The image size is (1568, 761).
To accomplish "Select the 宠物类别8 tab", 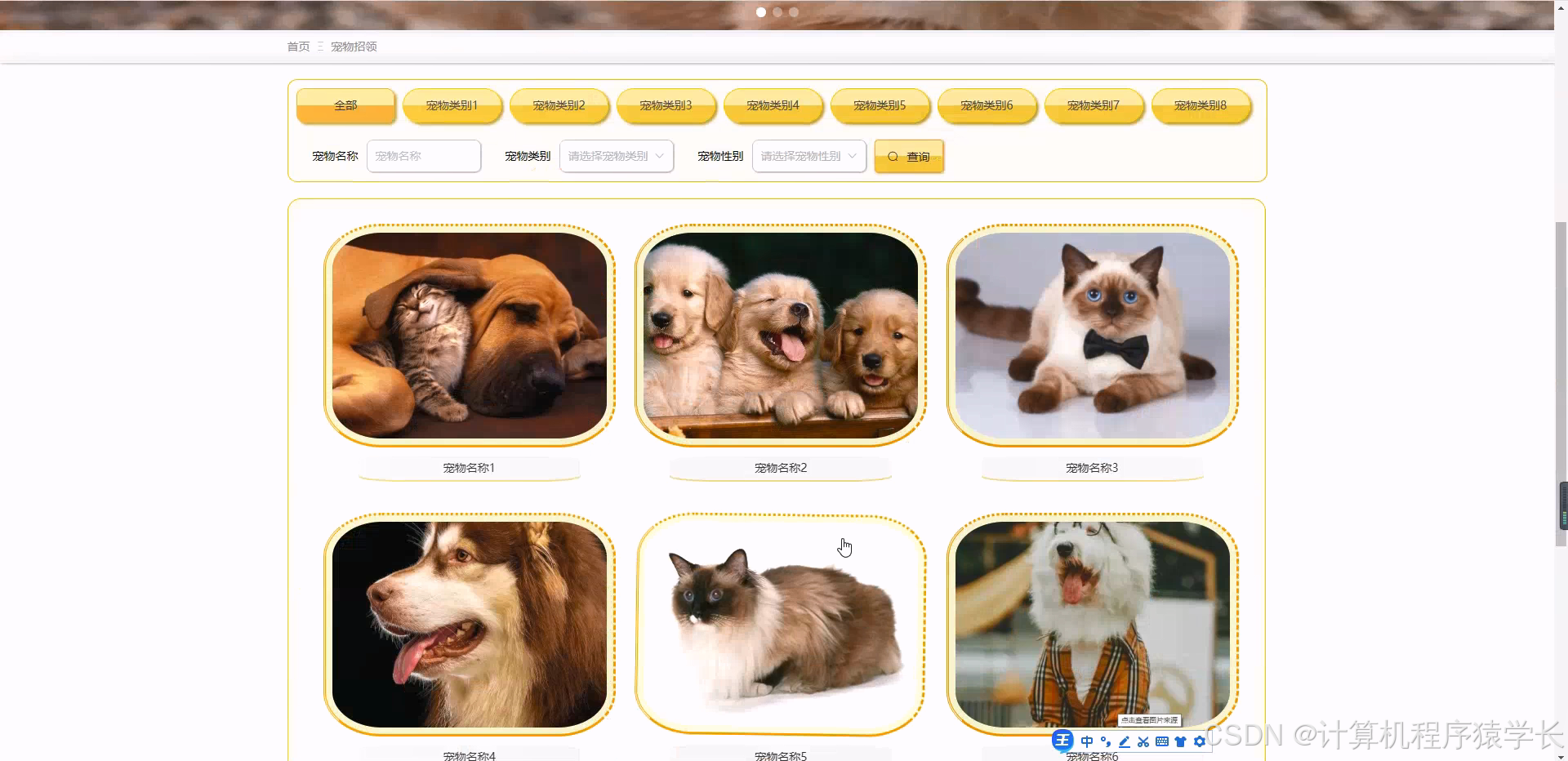I will point(1201,105).
